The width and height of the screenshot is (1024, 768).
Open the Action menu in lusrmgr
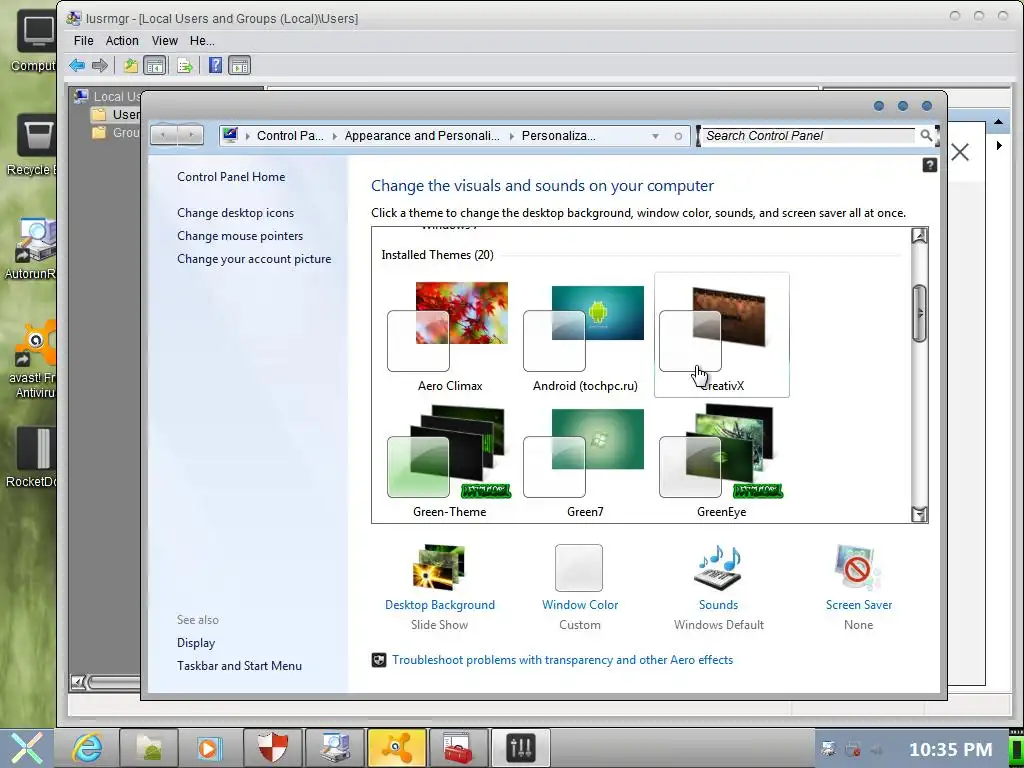tap(122, 40)
